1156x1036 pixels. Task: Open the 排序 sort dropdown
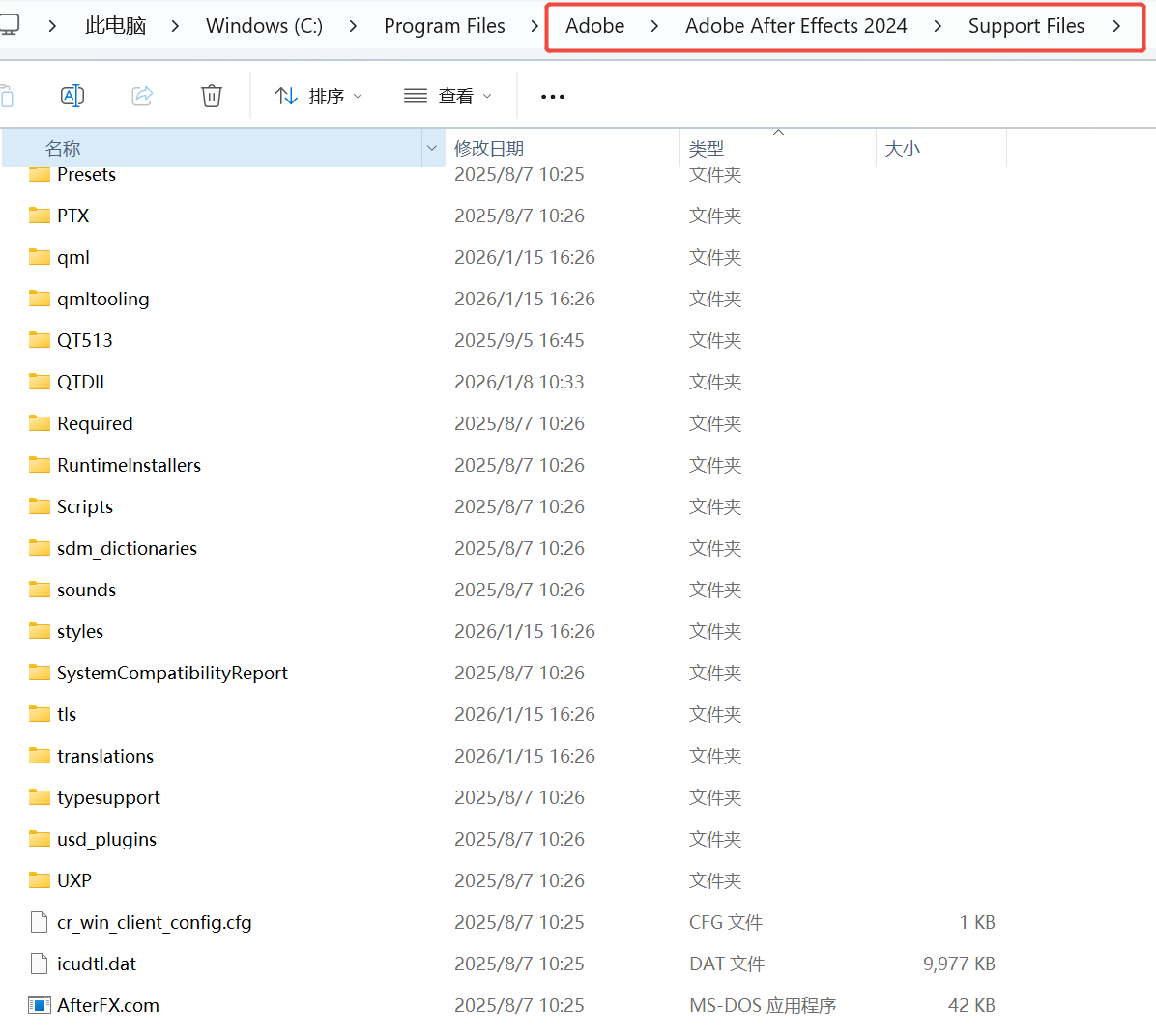[x=319, y=96]
